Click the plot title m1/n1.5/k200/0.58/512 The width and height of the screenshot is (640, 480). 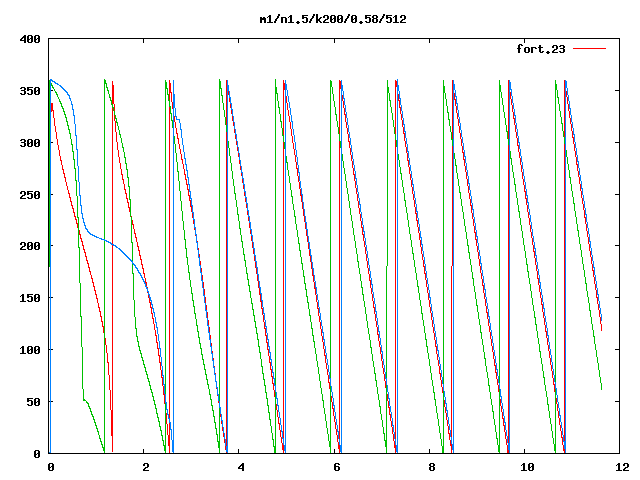pos(333,19)
